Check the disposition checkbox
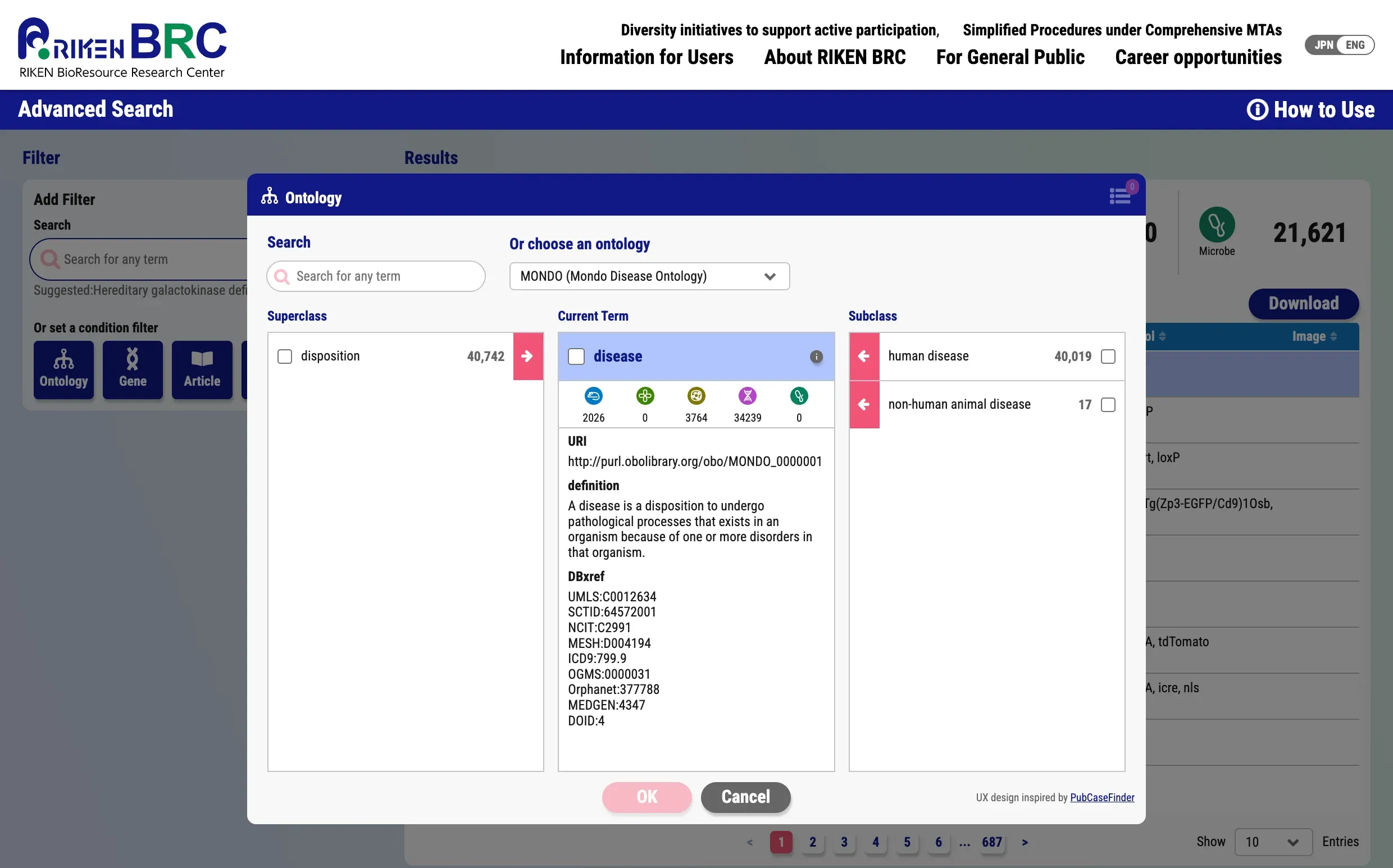1393x868 pixels. coord(284,356)
